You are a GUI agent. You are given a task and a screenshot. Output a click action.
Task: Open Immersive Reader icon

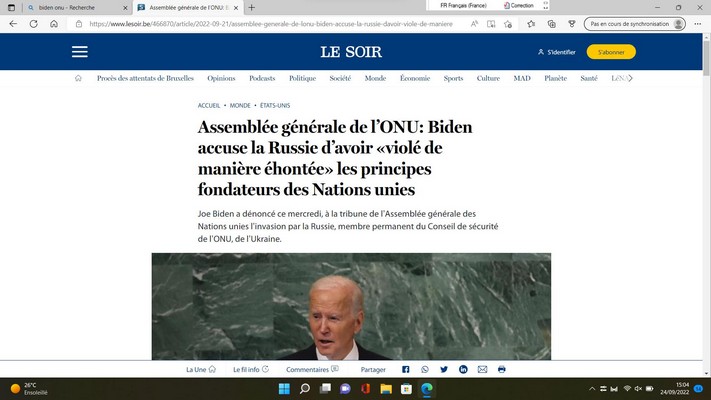(x=491, y=24)
